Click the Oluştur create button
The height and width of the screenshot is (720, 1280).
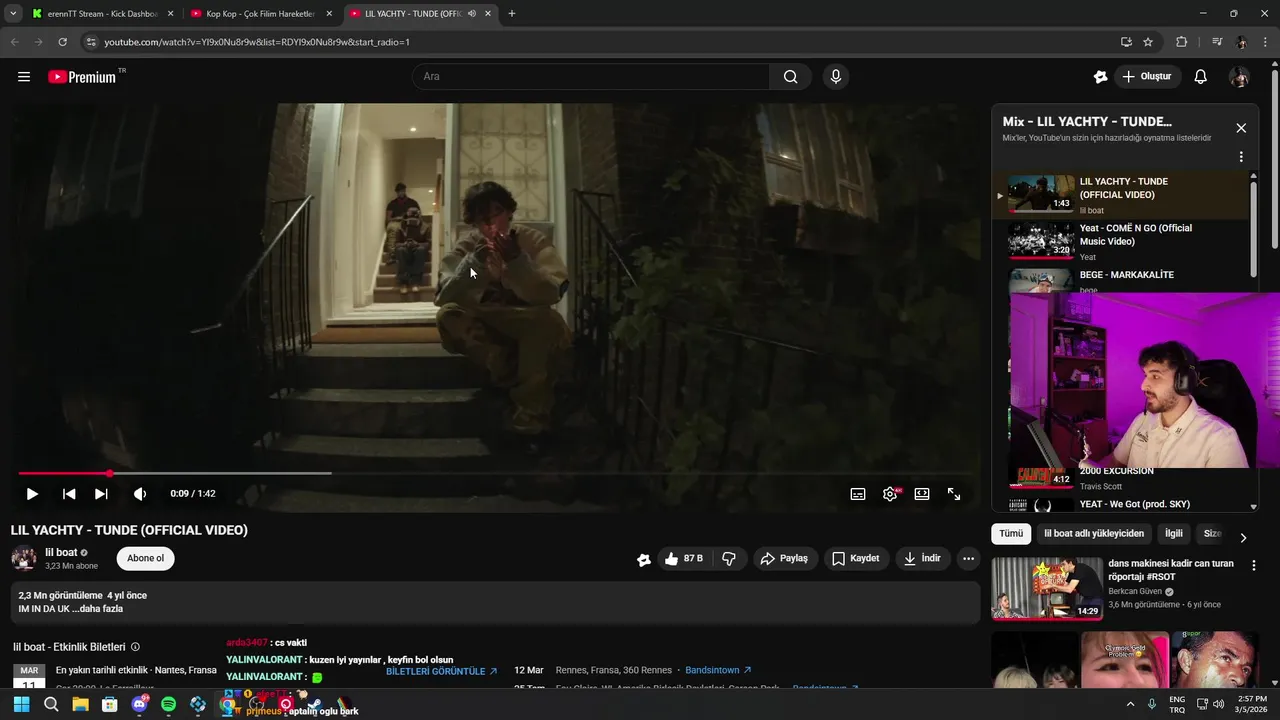click(1147, 77)
